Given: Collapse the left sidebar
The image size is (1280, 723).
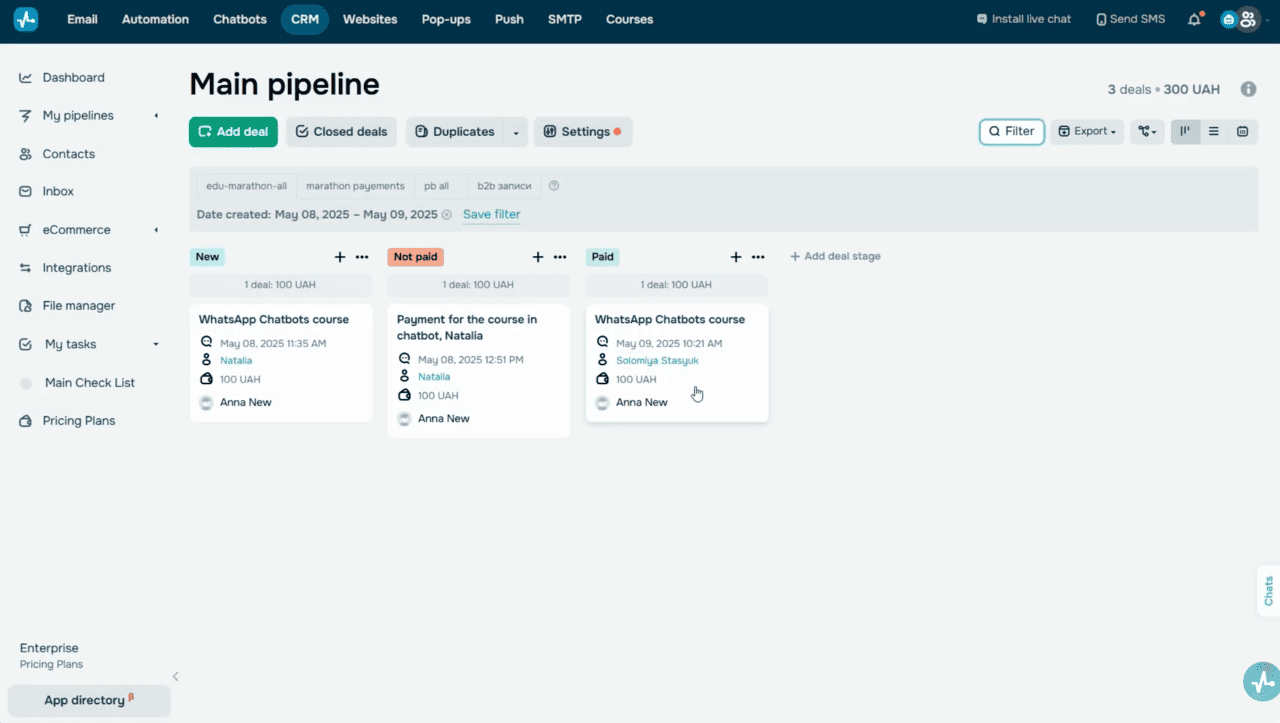Looking at the screenshot, I should pos(175,676).
